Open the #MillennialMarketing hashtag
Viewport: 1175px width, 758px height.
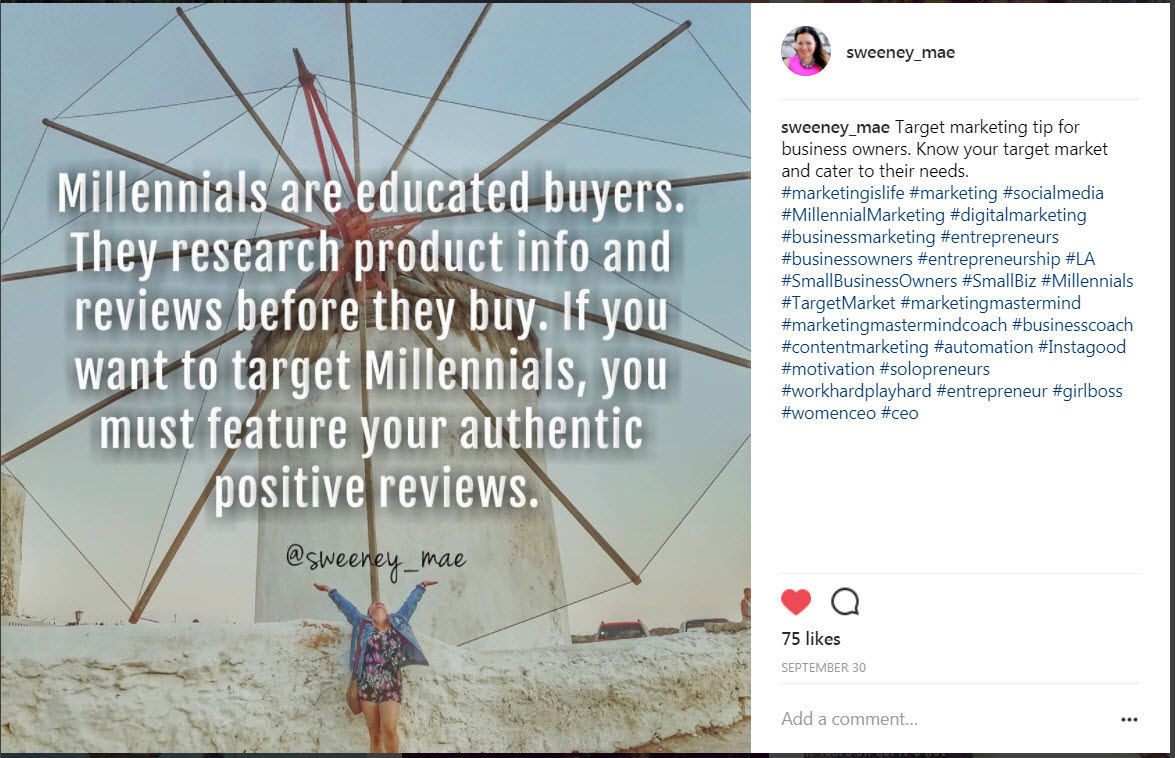pyautogui.click(x=863, y=215)
